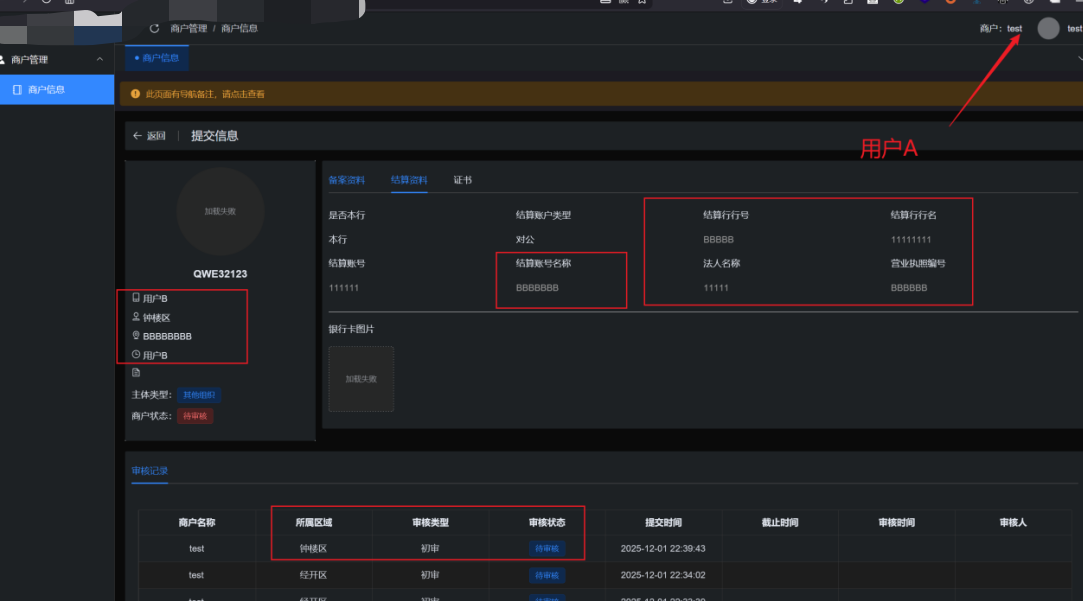Click the merchant name QWE32123
Screen dimensions: 1083x601
tap(220, 274)
